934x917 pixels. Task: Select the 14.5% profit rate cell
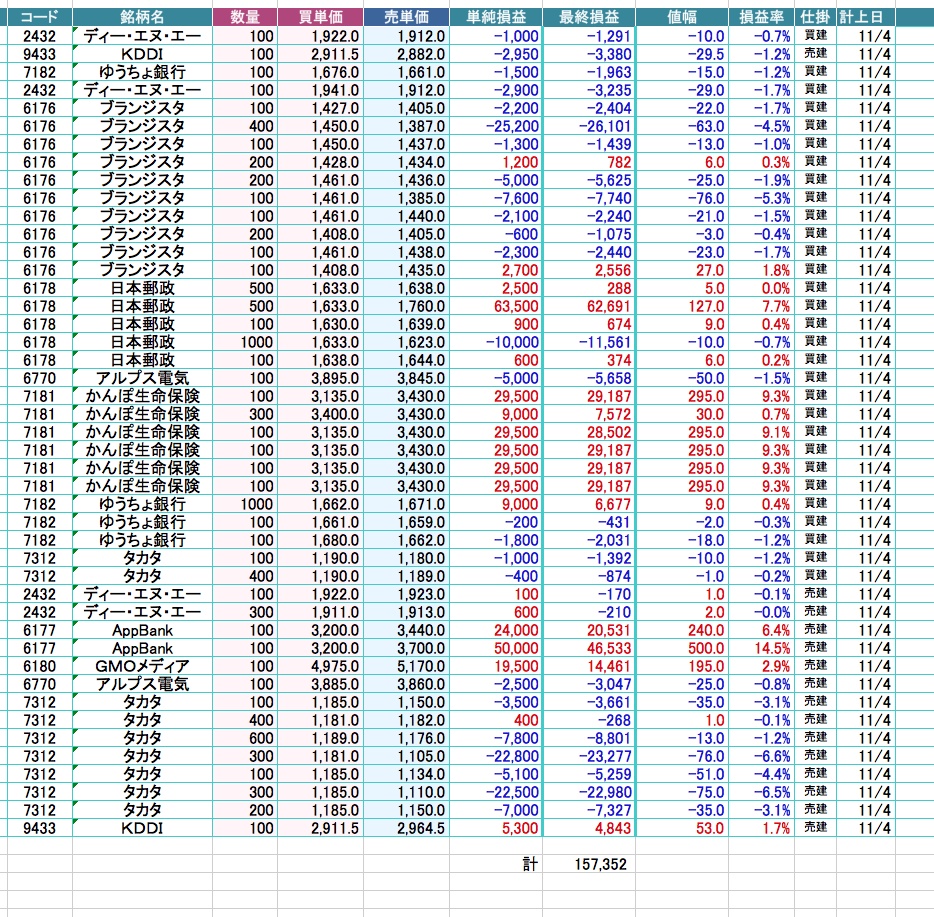point(761,648)
